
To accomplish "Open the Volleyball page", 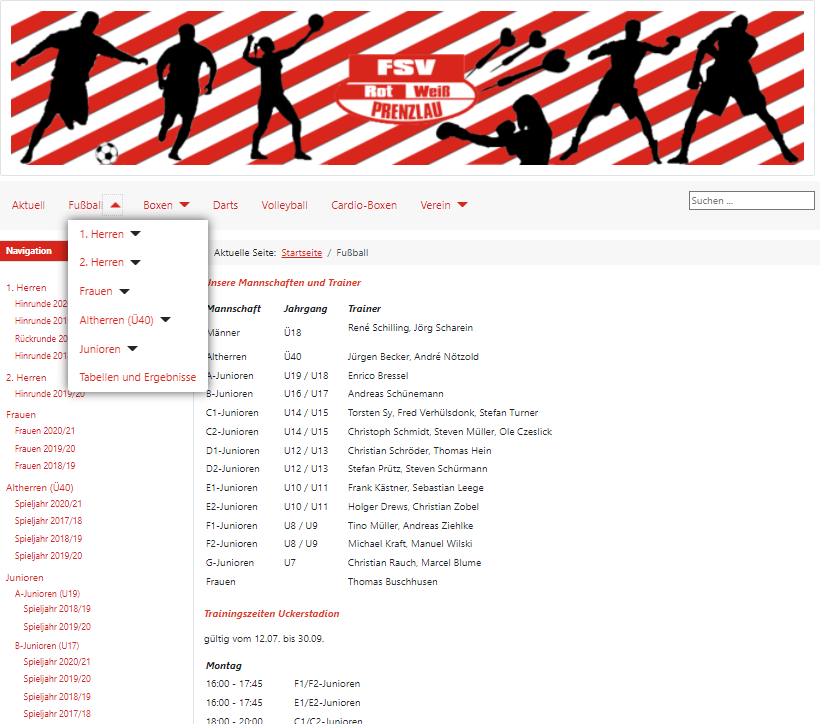I will tap(285, 205).
